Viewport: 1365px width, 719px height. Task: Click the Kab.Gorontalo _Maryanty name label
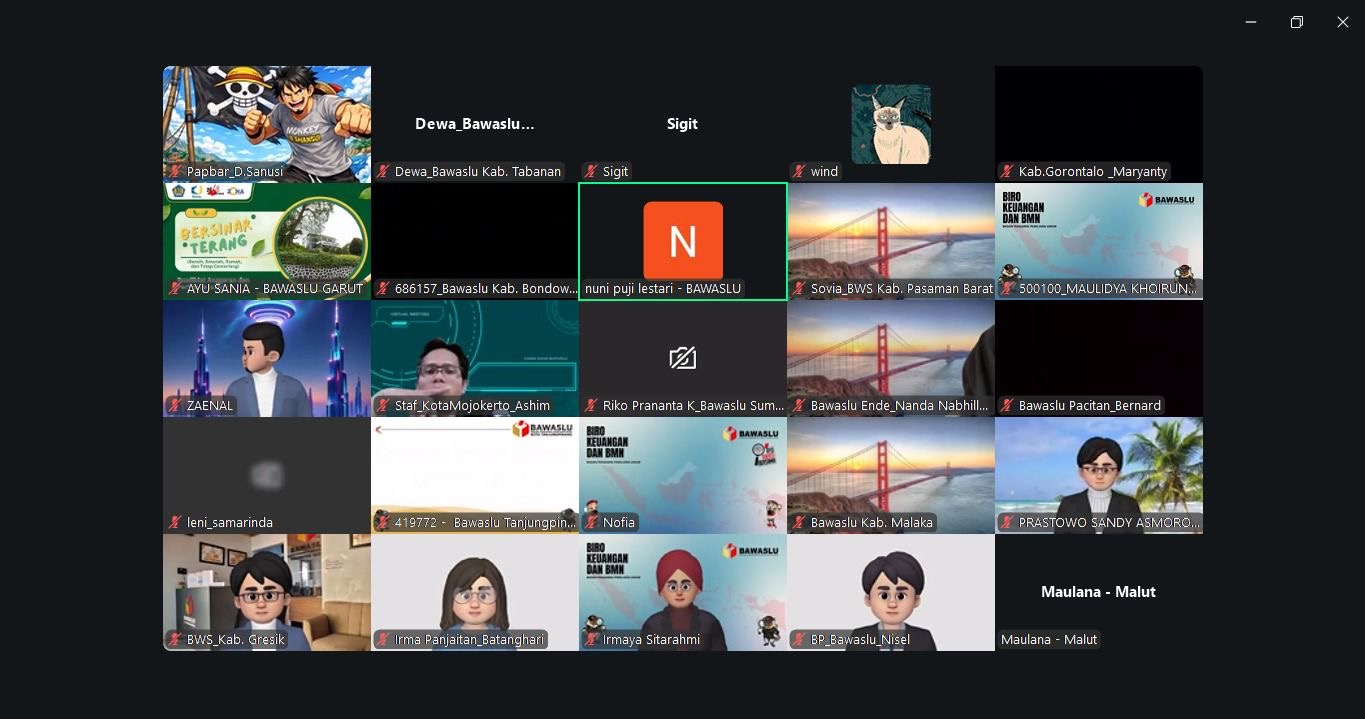tap(1092, 172)
